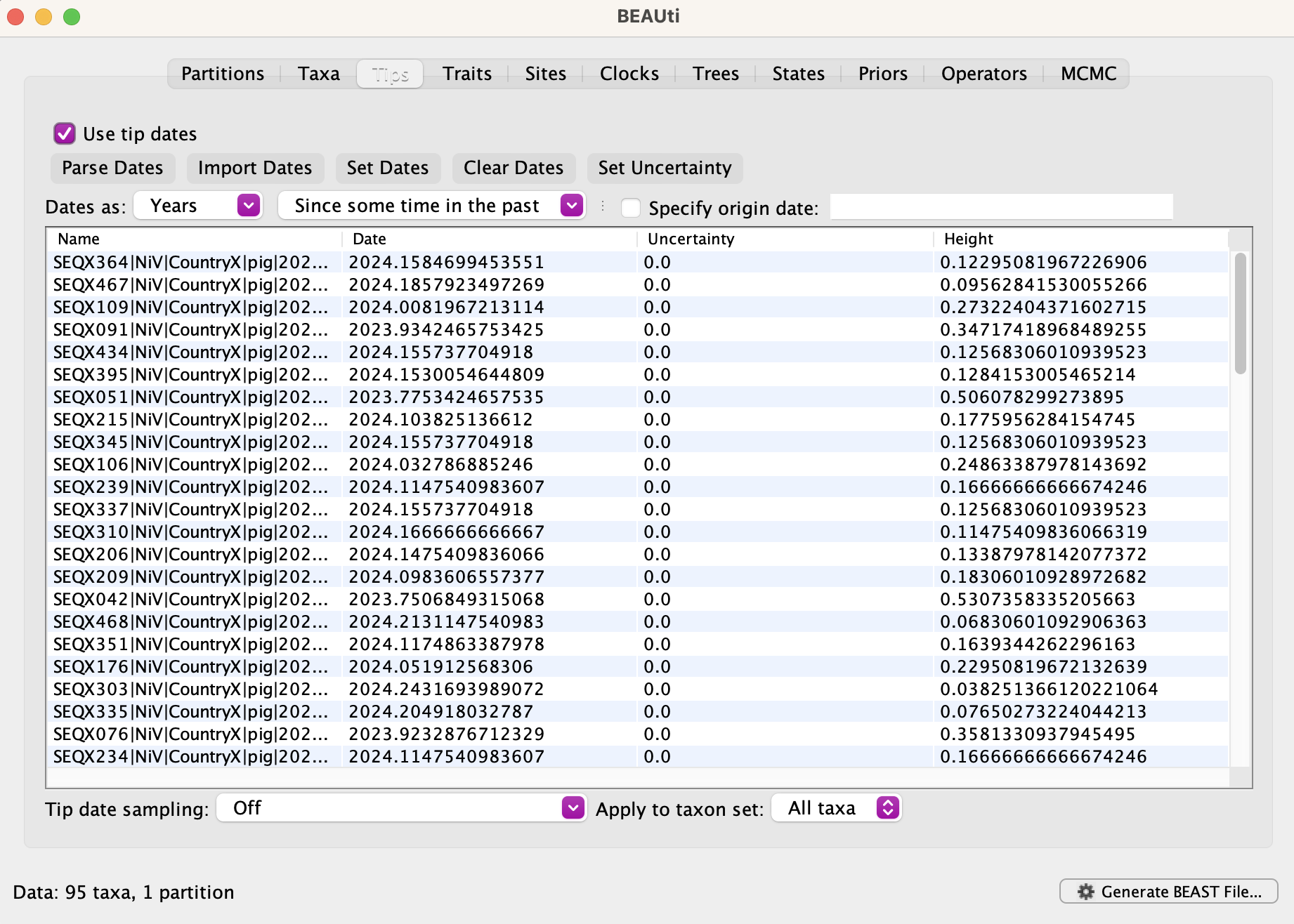The image size is (1294, 924).
Task: Click the Uncertainty column header
Action: tap(785, 239)
